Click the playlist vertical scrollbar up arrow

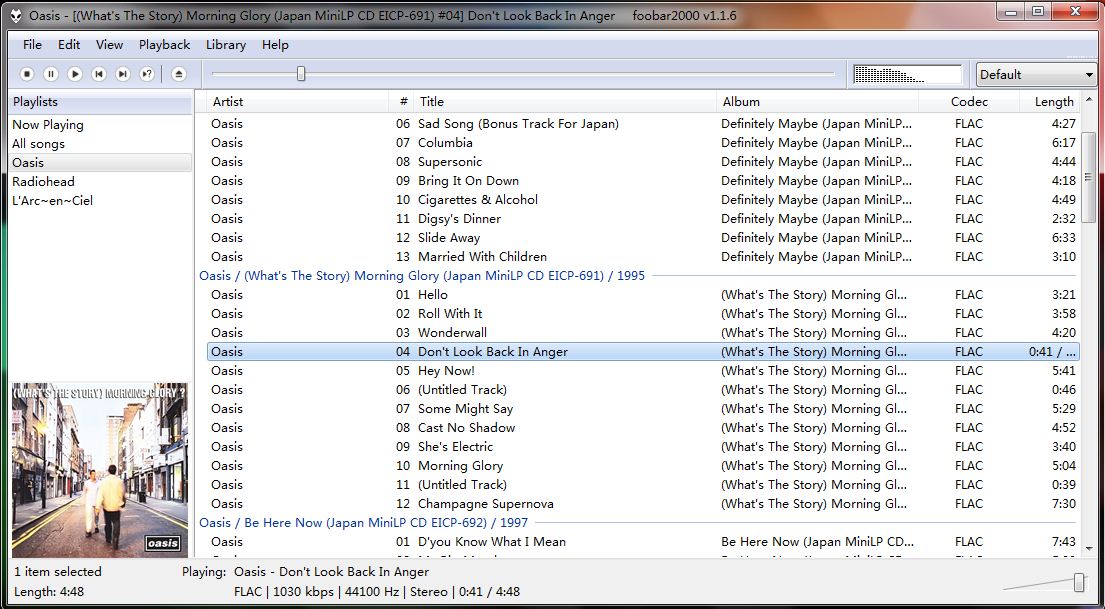click(x=1089, y=100)
